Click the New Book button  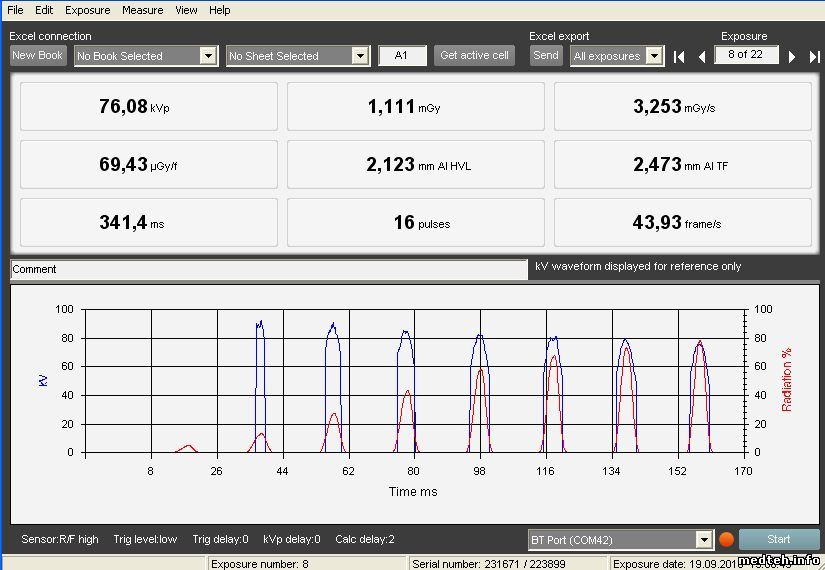pos(38,56)
